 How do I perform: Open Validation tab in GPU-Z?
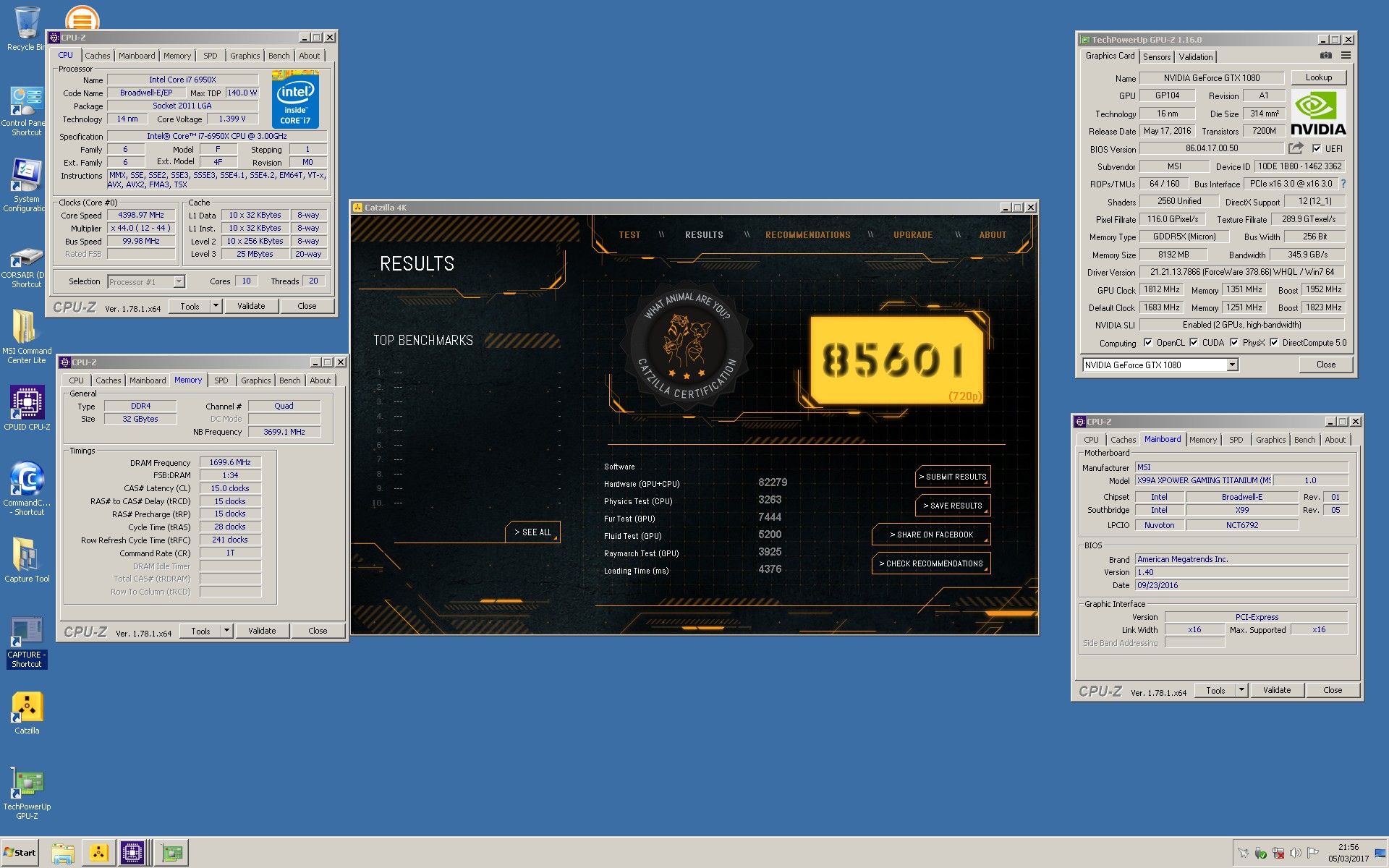(x=1196, y=57)
